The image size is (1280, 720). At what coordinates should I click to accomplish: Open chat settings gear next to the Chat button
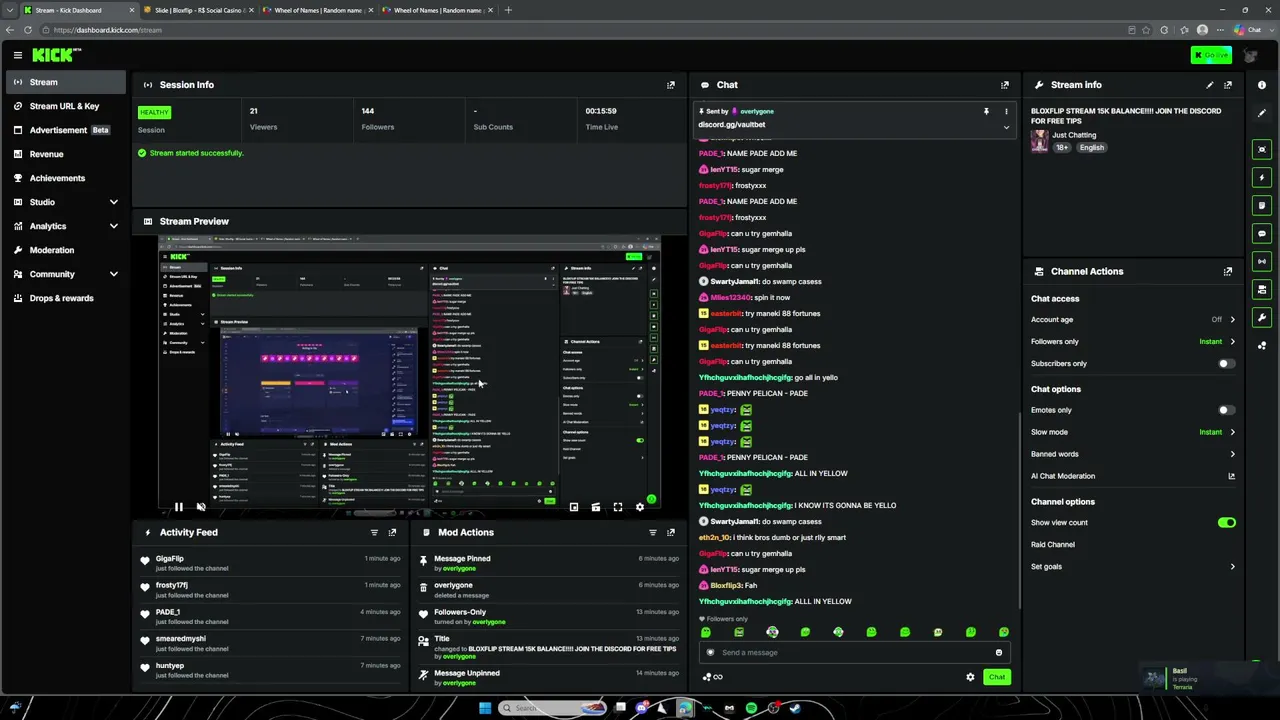coord(970,677)
